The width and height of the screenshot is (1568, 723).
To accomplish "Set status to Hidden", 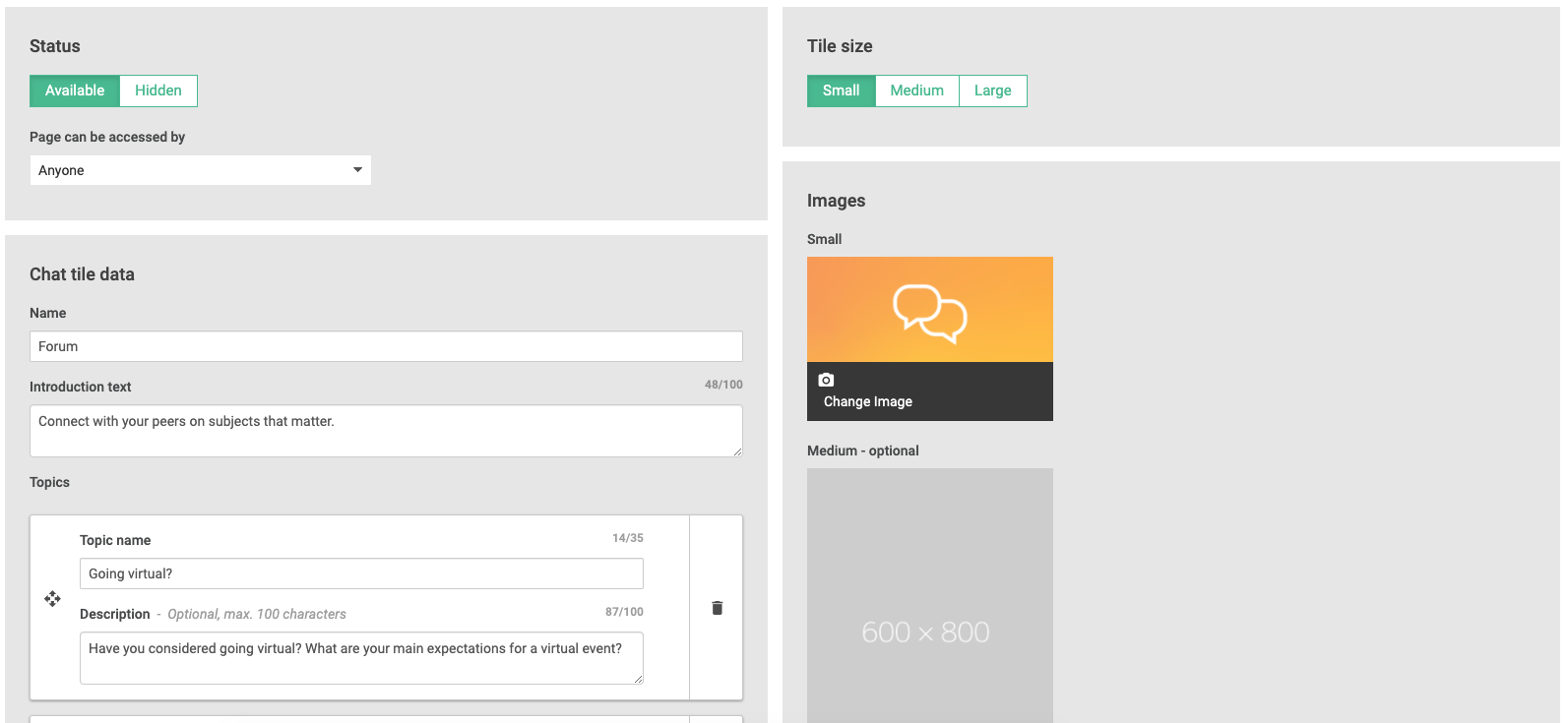I will [158, 90].
